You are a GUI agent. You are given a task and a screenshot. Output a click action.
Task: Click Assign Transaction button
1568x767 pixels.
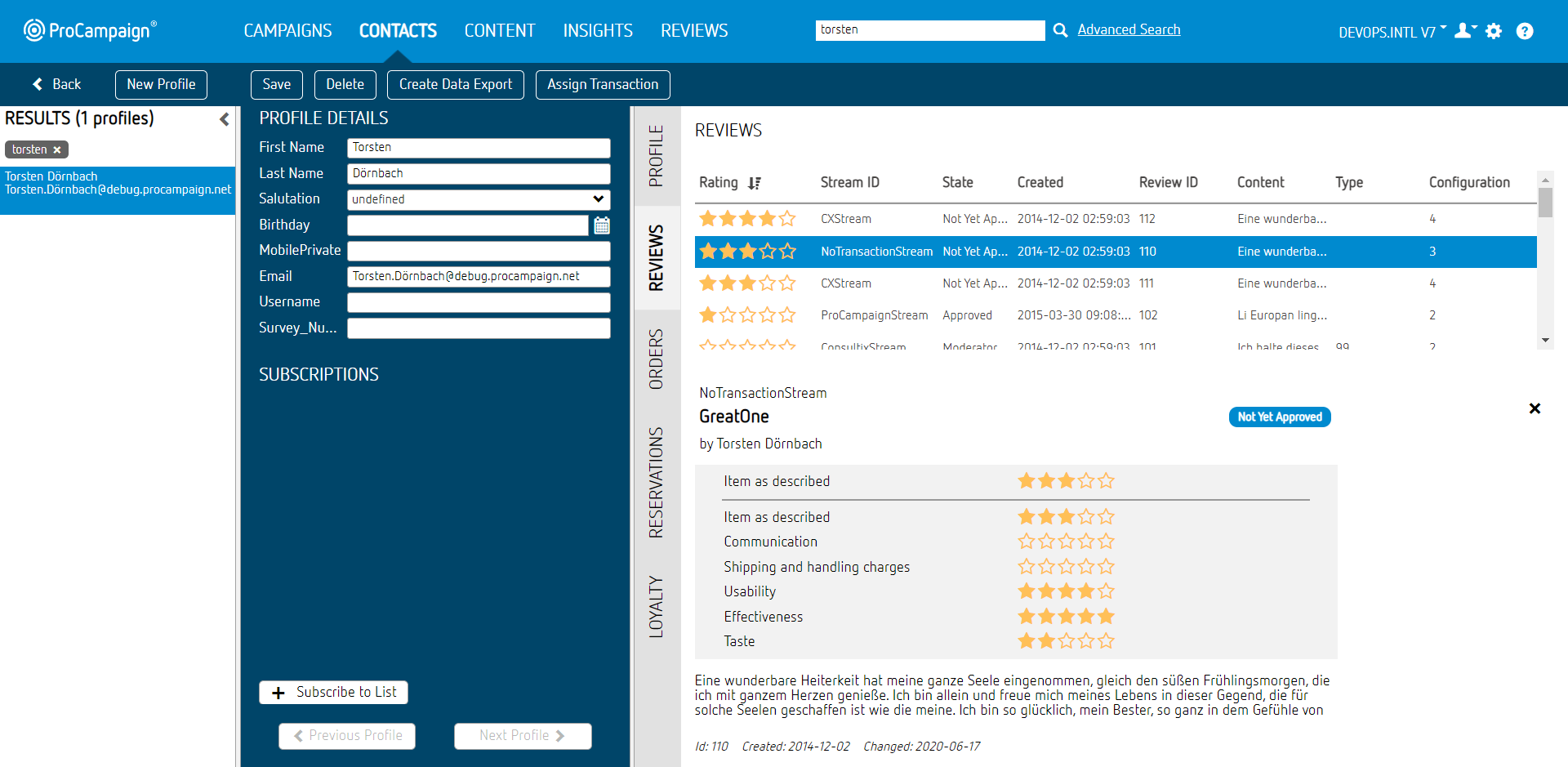pos(603,85)
